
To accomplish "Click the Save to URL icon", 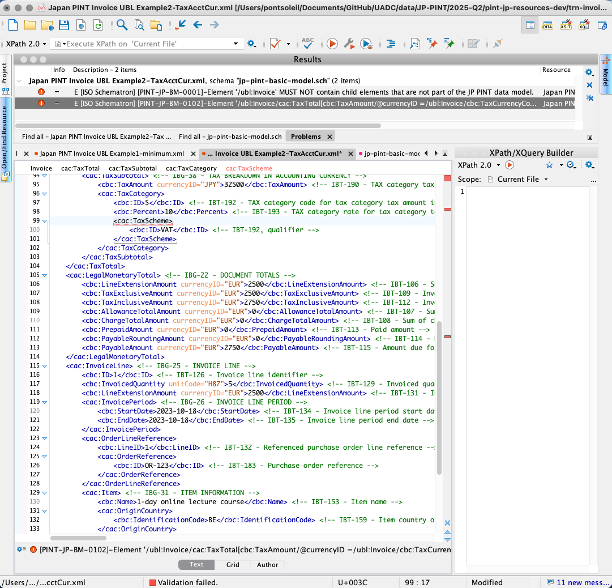I will click(x=81, y=25).
